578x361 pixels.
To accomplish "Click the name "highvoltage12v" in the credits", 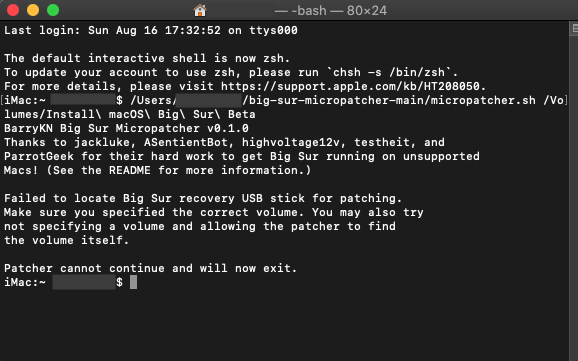I will pyautogui.click(x=290, y=142).
